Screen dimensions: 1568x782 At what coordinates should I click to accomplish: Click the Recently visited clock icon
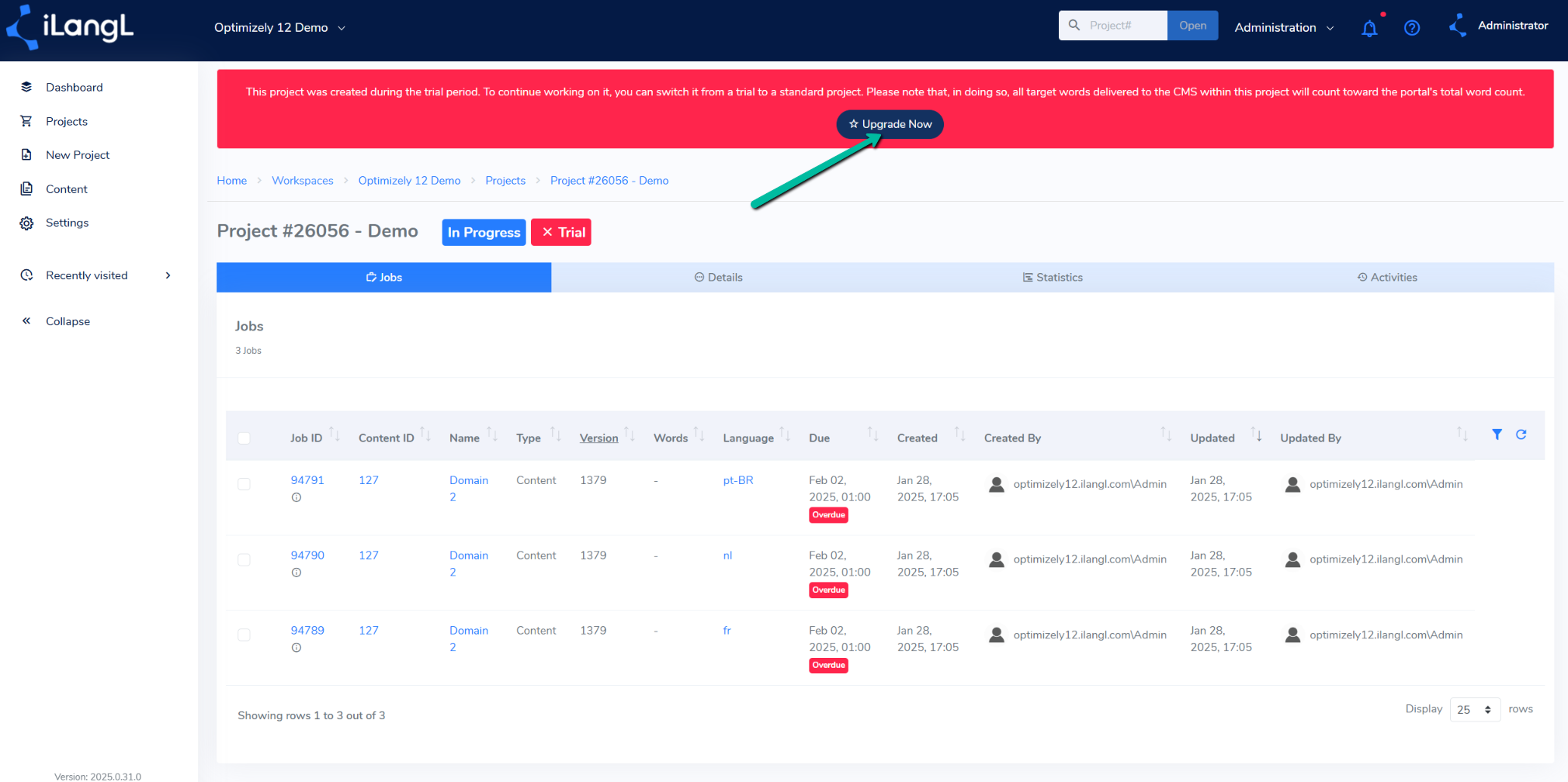pos(26,275)
